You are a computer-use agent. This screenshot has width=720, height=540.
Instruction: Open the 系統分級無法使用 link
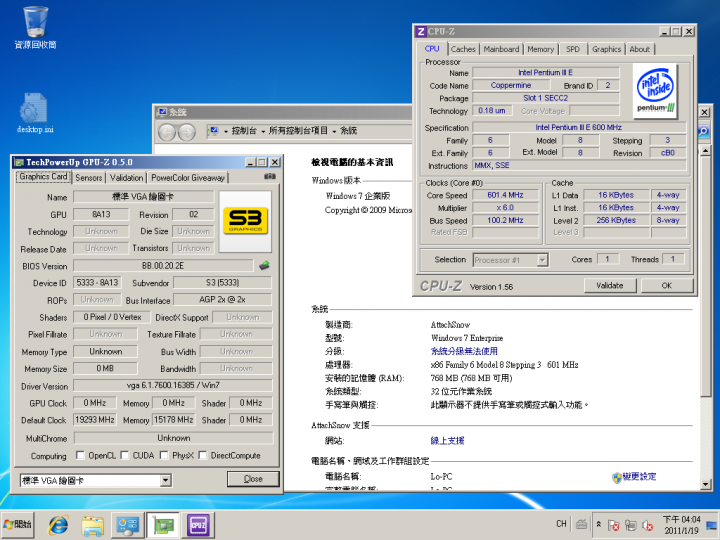point(464,351)
